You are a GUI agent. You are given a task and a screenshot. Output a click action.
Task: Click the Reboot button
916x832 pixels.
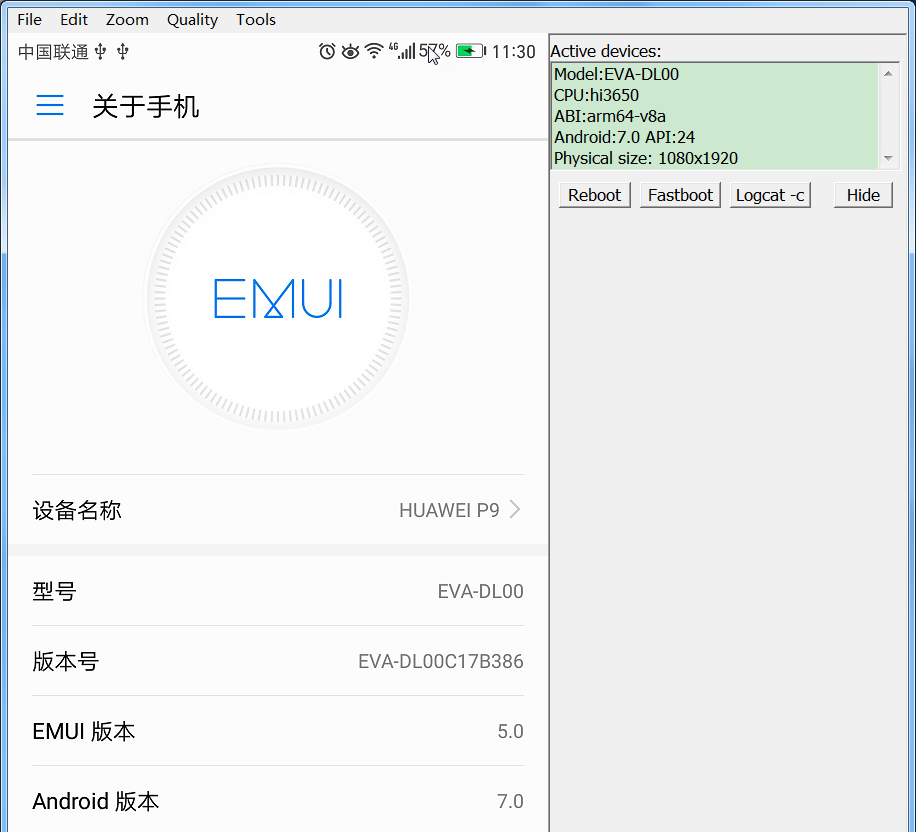click(595, 195)
